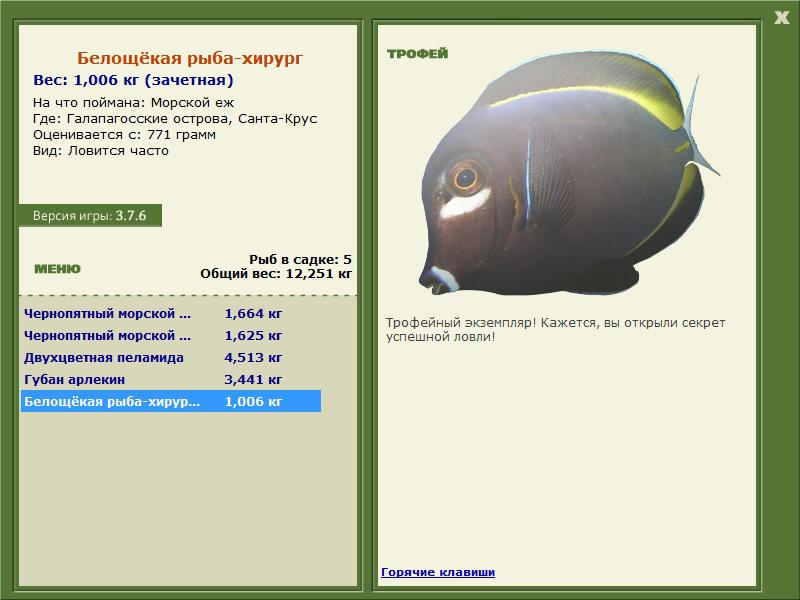Viewport: 800px width, 600px height.
Task: Close the trophy window with the X
Action: 781,18
